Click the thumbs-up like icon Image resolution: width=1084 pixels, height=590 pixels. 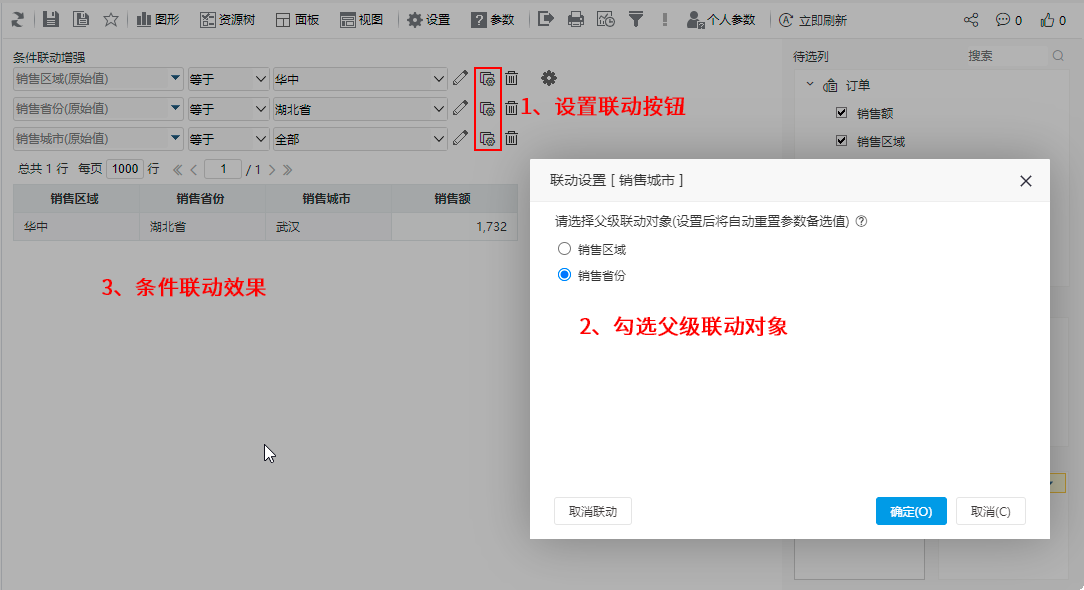click(x=1047, y=20)
